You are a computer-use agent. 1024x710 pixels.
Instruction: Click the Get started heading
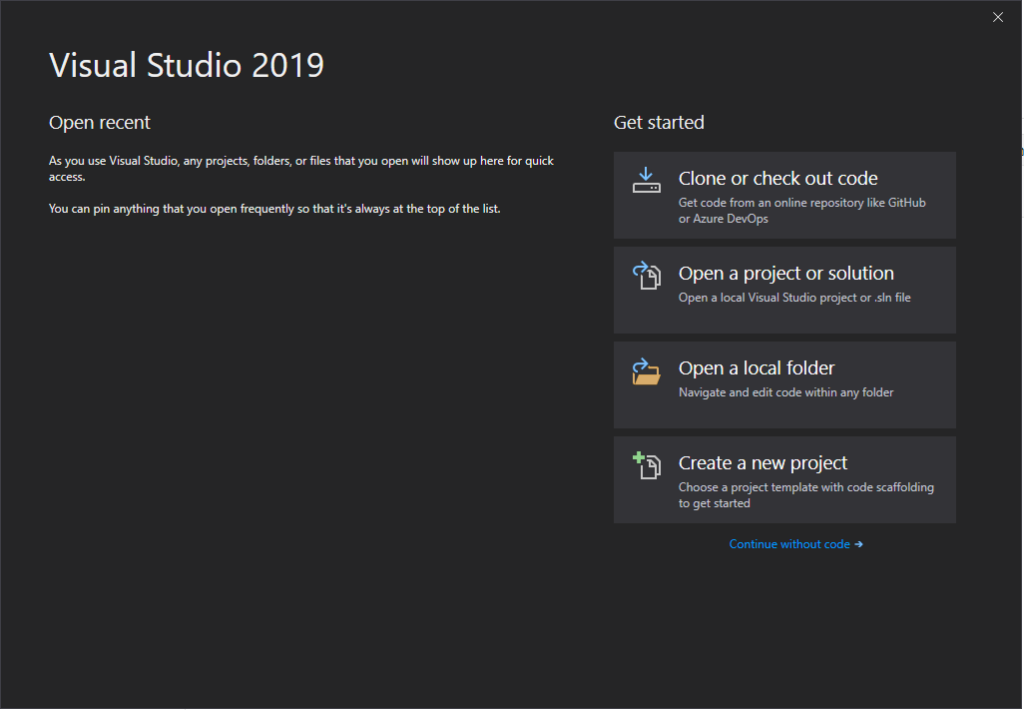coord(658,122)
